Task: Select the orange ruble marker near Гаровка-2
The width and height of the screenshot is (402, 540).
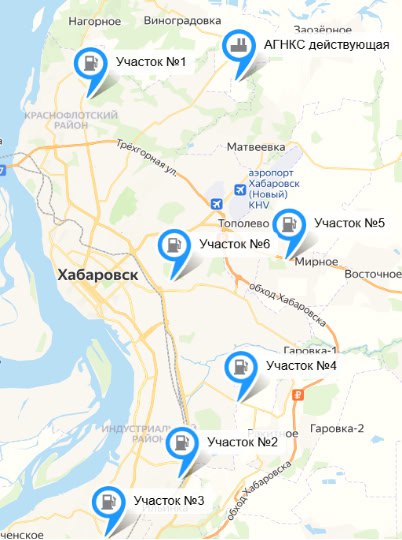Action: (x=298, y=395)
